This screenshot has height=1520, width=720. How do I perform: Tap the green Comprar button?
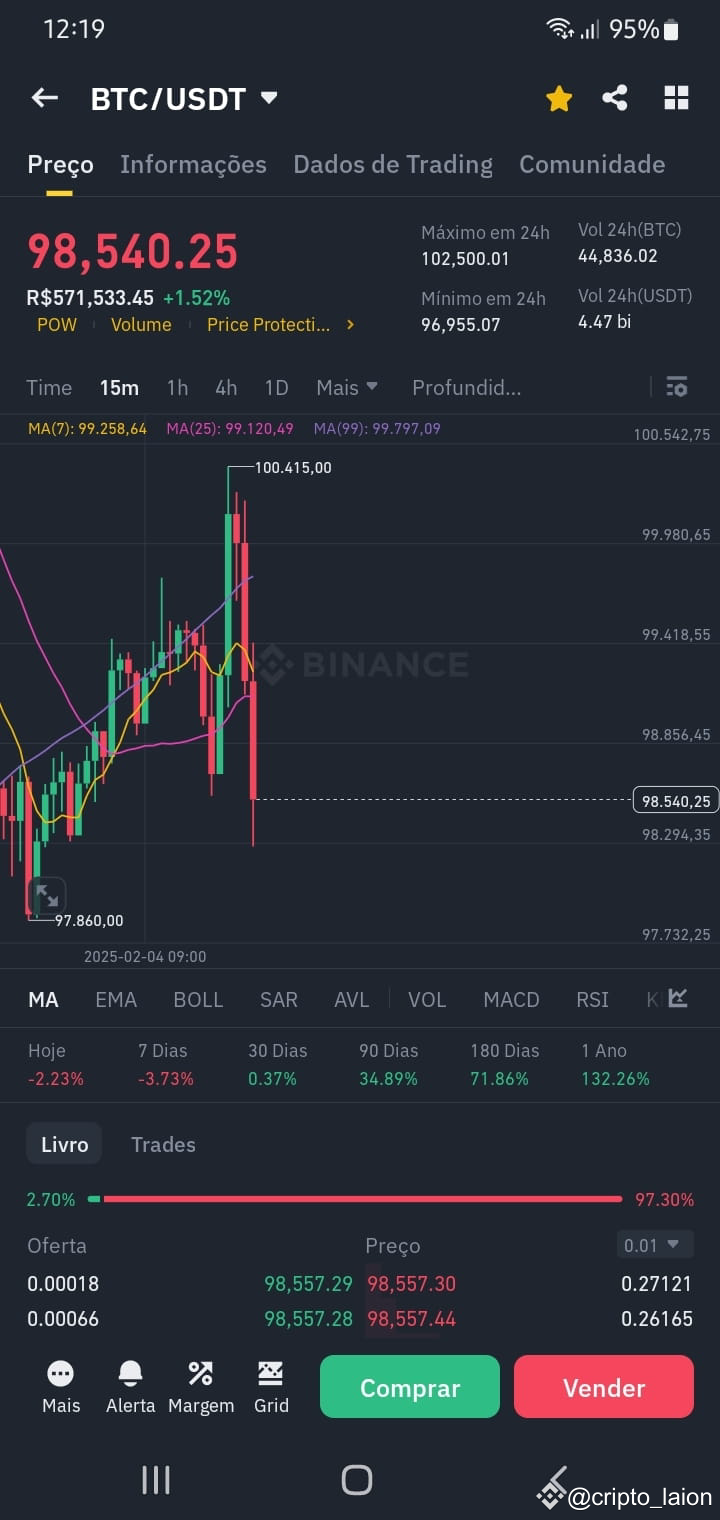click(x=410, y=1387)
